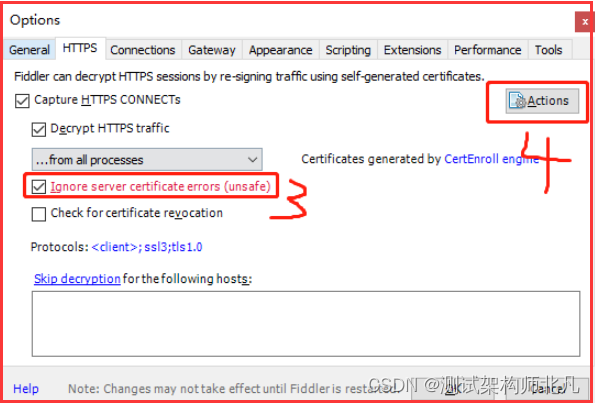
Task: Switch to the Tools tab
Action: coord(549,50)
